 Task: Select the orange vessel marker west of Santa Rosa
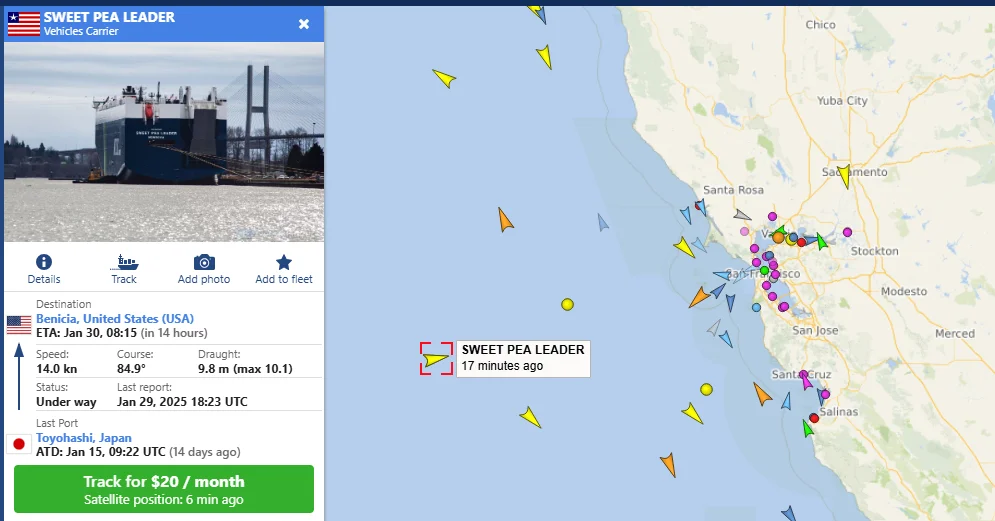coord(506,219)
